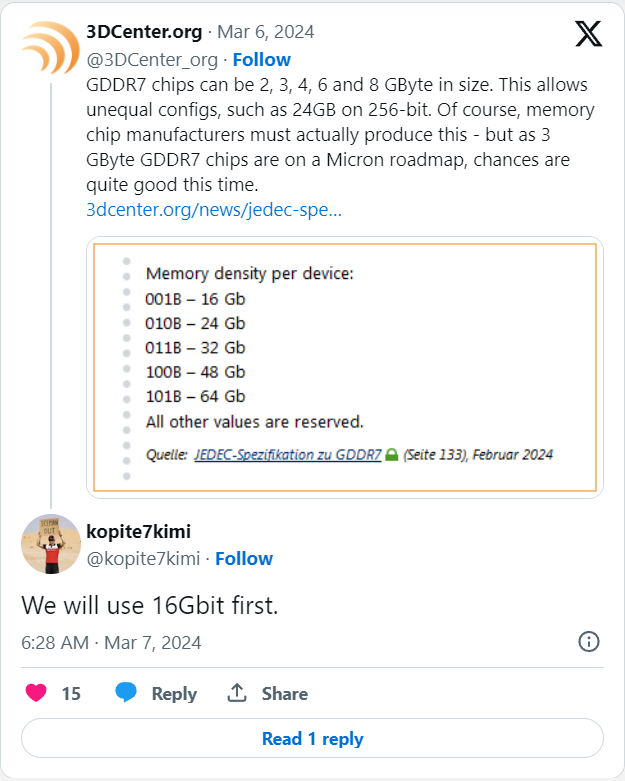Click the Share label text
The width and height of the screenshot is (625, 781).
click(x=285, y=693)
